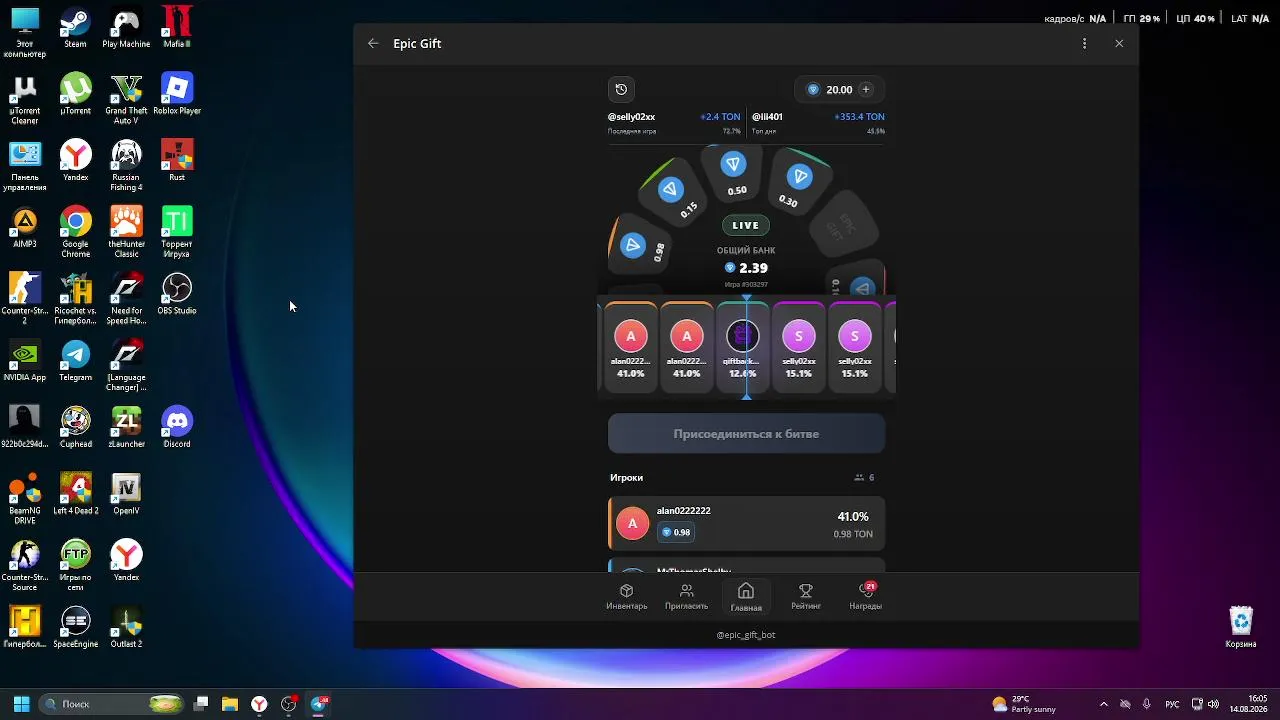Select the 0.50 TON bet tile
Viewport: 1280px width, 720px height.
[x=735, y=173]
